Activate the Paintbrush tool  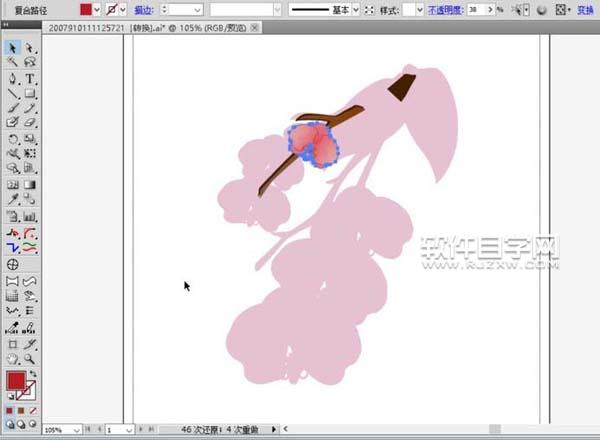point(13,108)
